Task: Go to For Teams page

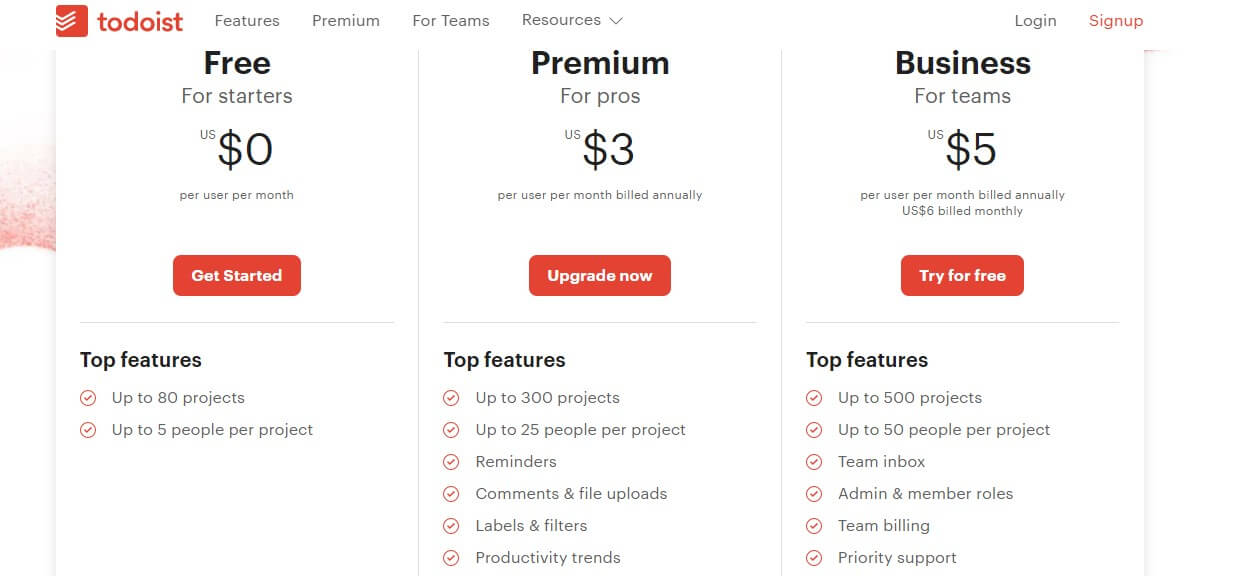Action: click(451, 21)
